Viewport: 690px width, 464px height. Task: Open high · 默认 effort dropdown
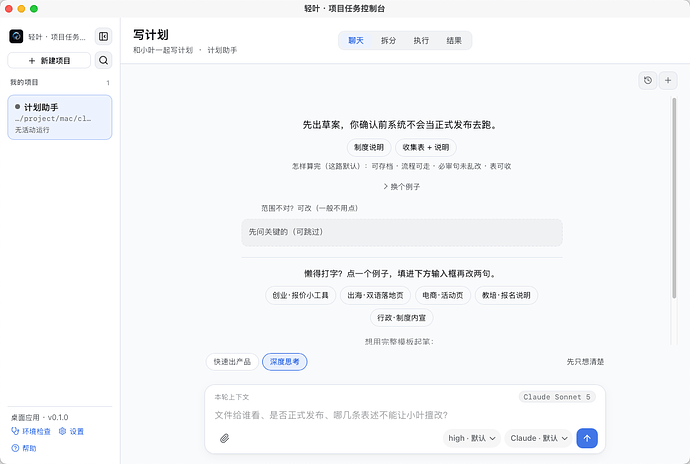pyautogui.click(x=472, y=438)
